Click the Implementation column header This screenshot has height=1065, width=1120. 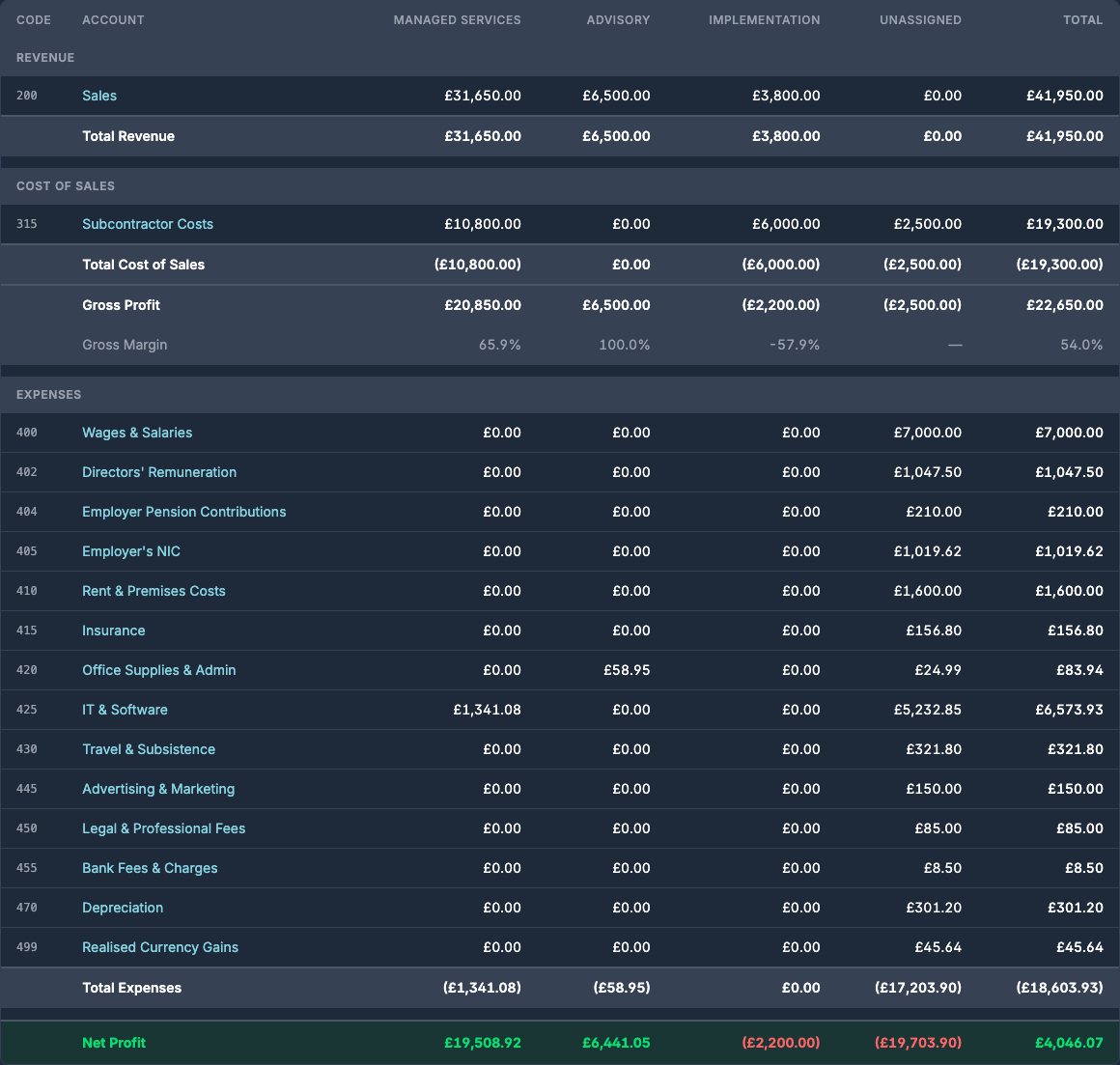[765, 20]
